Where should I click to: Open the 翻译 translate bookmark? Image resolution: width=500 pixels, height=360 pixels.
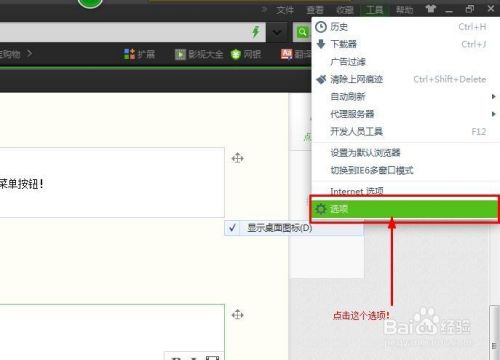pos(296,54)
